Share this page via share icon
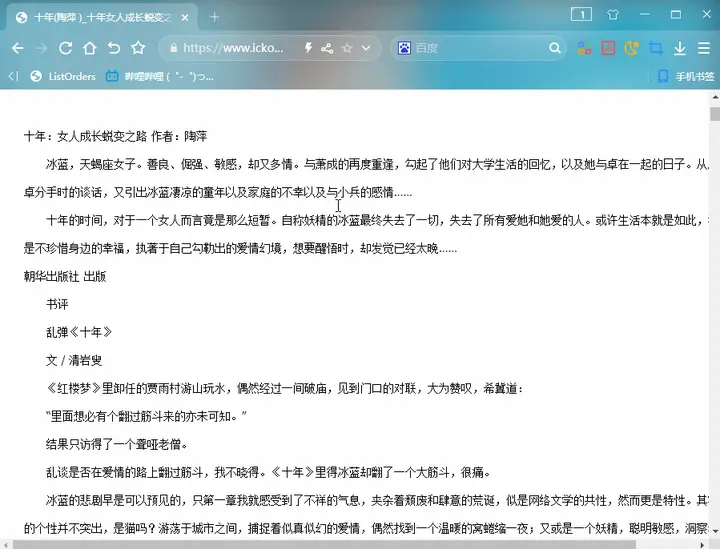The width and height of the screenshot is (720, 549). (327, 48)
